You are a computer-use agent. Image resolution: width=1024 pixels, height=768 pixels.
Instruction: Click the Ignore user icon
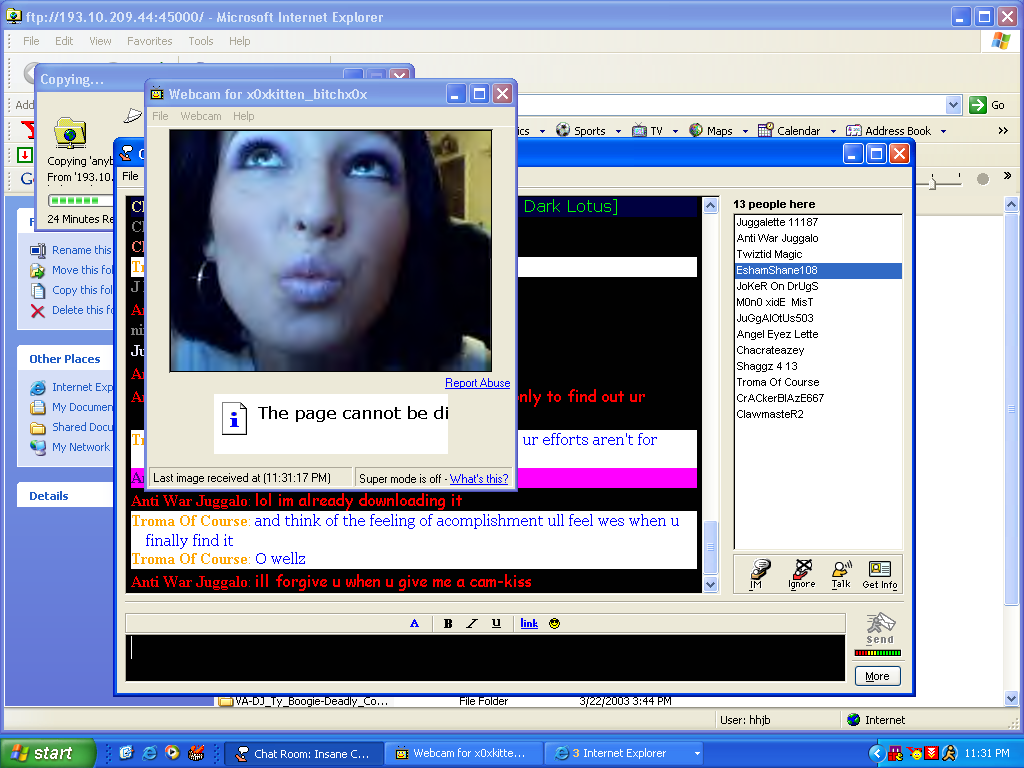801,574
